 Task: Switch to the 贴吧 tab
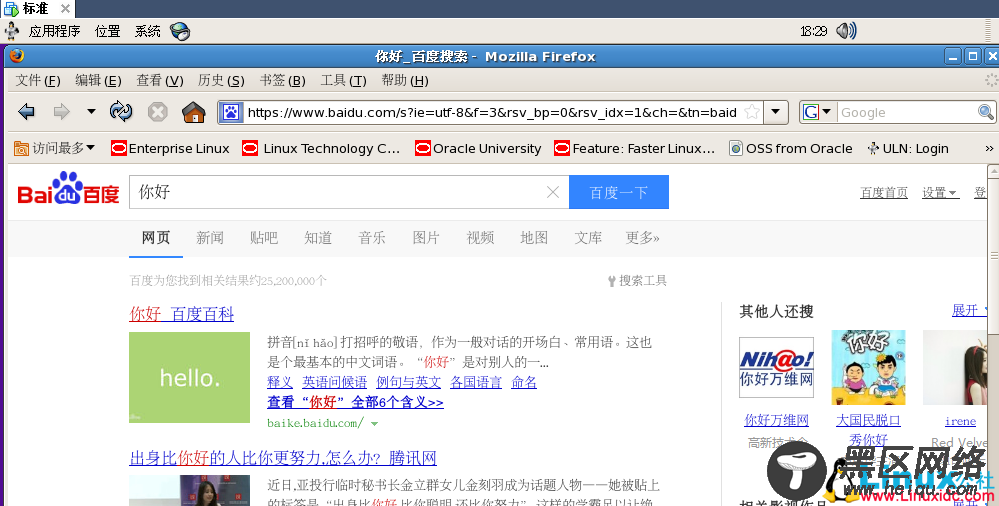point(264,238)
